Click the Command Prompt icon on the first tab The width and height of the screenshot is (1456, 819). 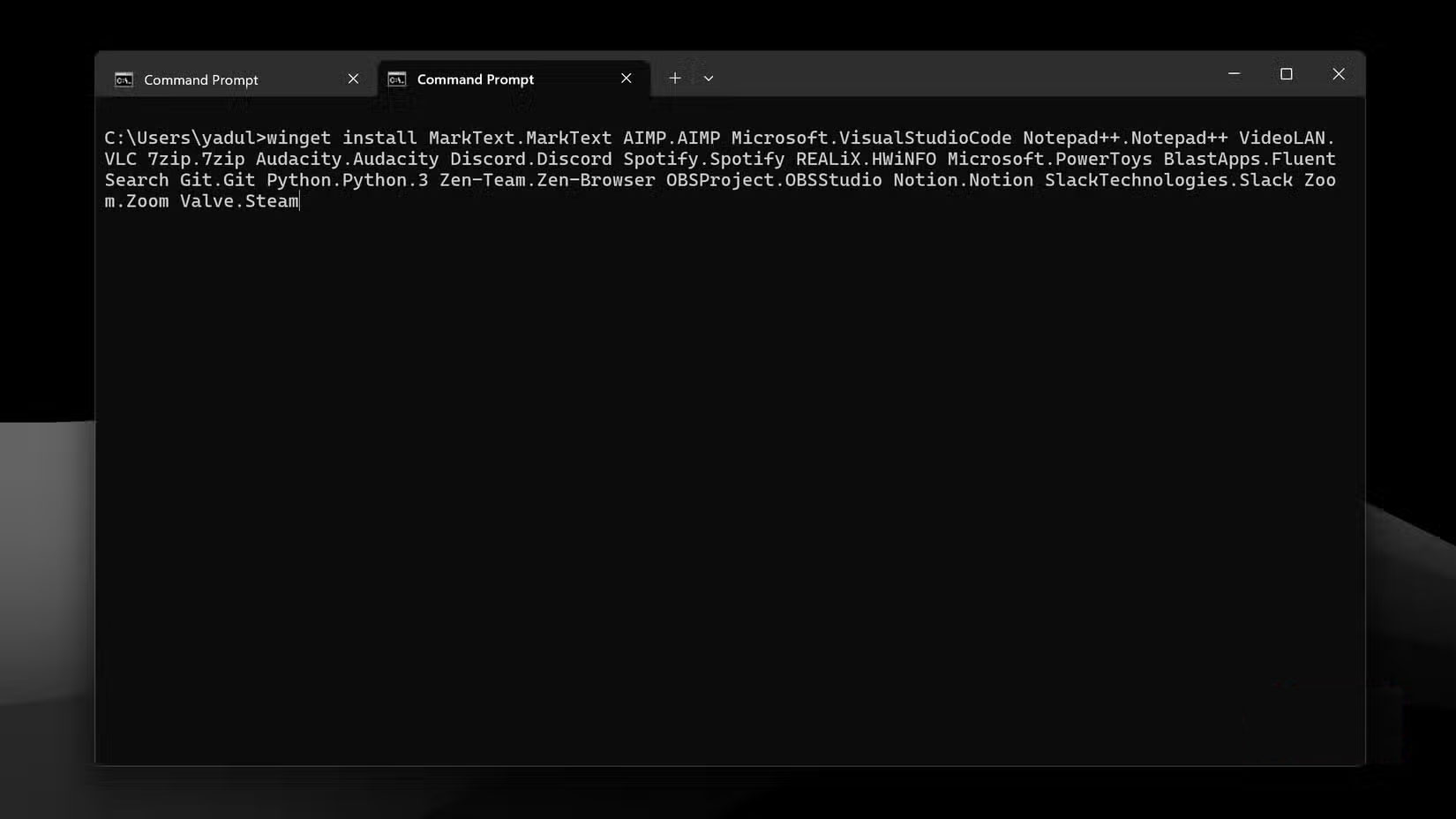124,79
